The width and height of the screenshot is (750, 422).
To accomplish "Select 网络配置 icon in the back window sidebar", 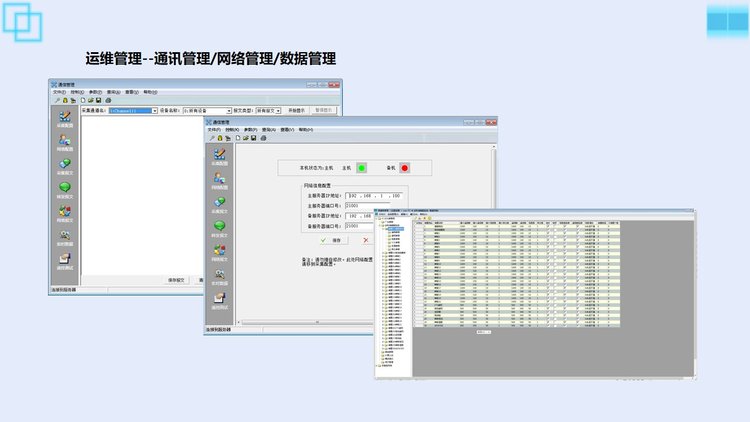I will 64,140.
